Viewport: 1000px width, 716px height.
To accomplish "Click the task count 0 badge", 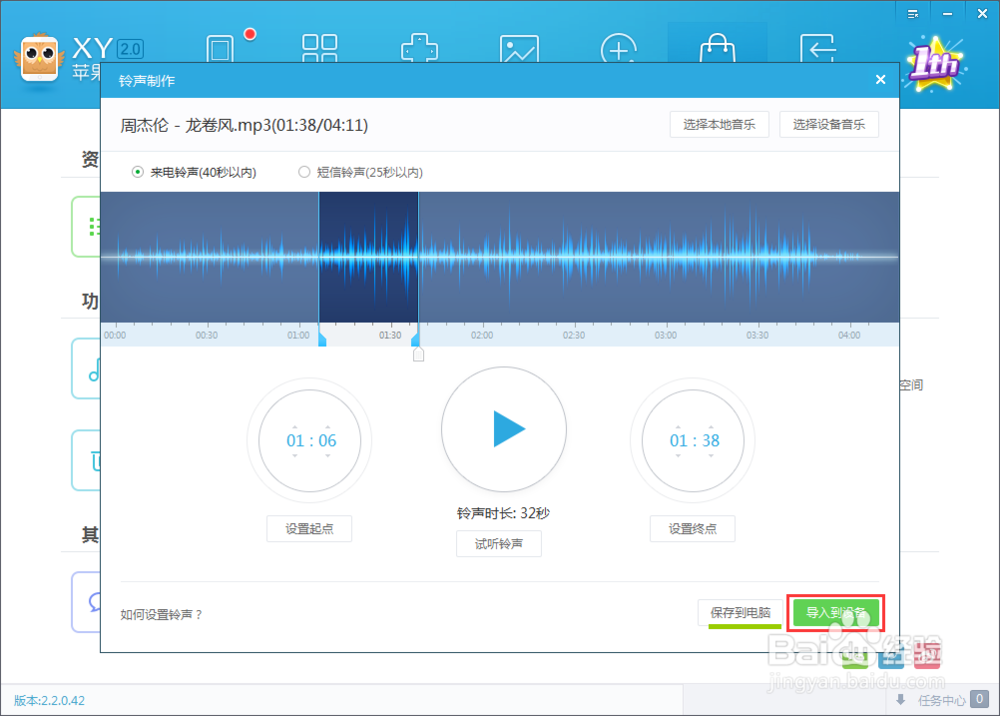I will (980, 699).
